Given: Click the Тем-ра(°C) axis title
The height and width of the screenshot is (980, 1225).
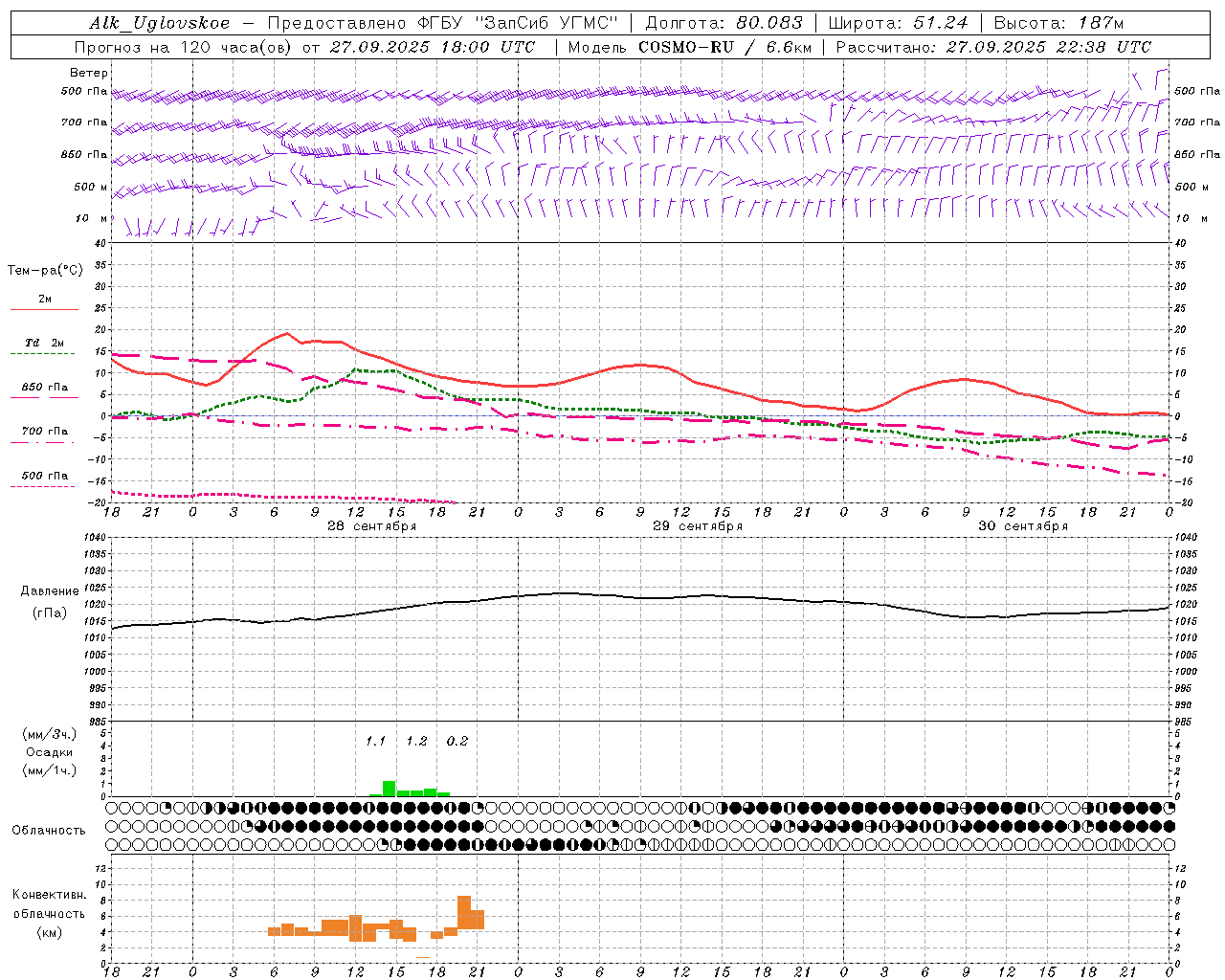Looking at the screenshot, I should coord(45,271).
